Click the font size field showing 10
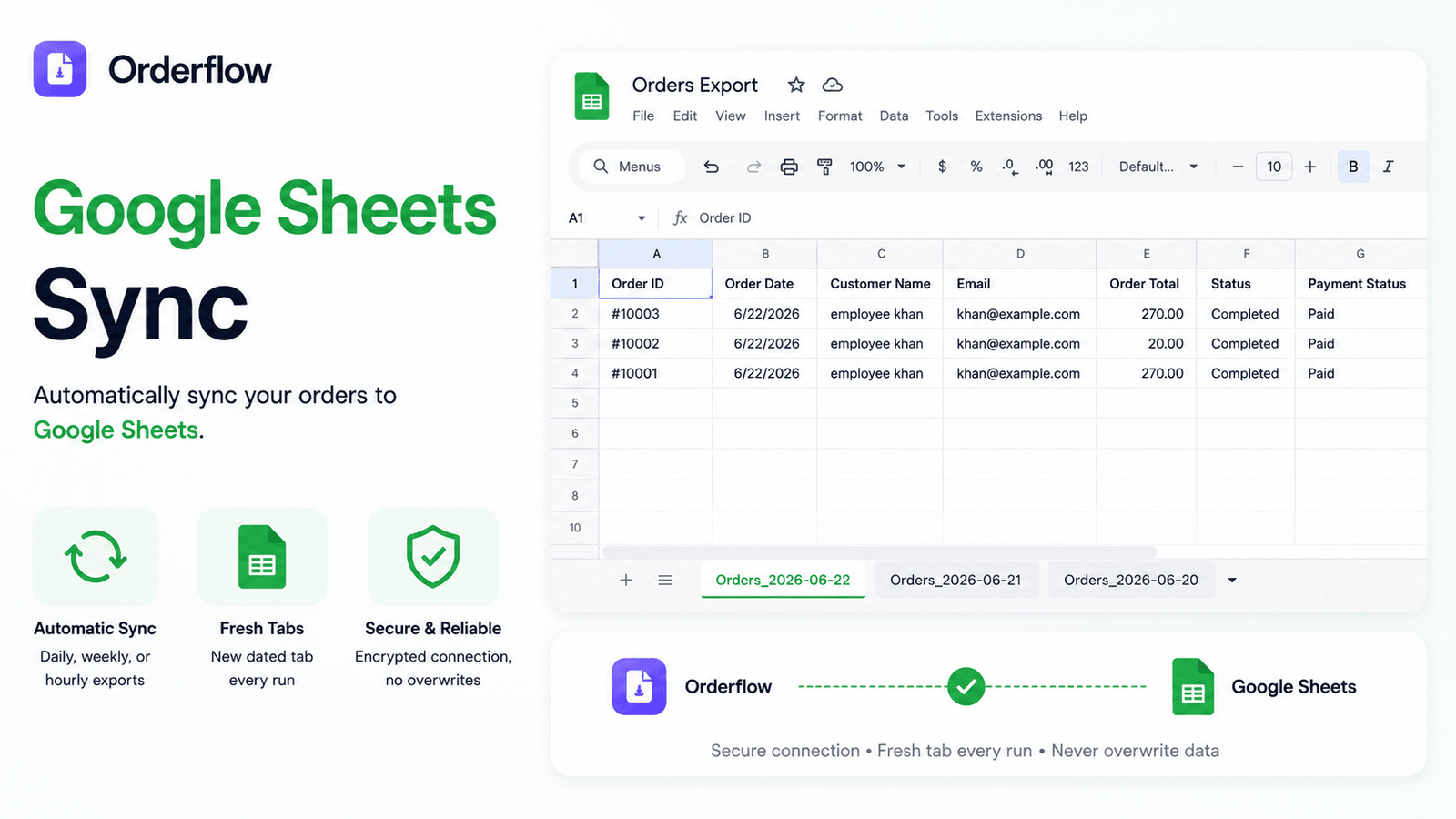 [x=1274, y=167]
